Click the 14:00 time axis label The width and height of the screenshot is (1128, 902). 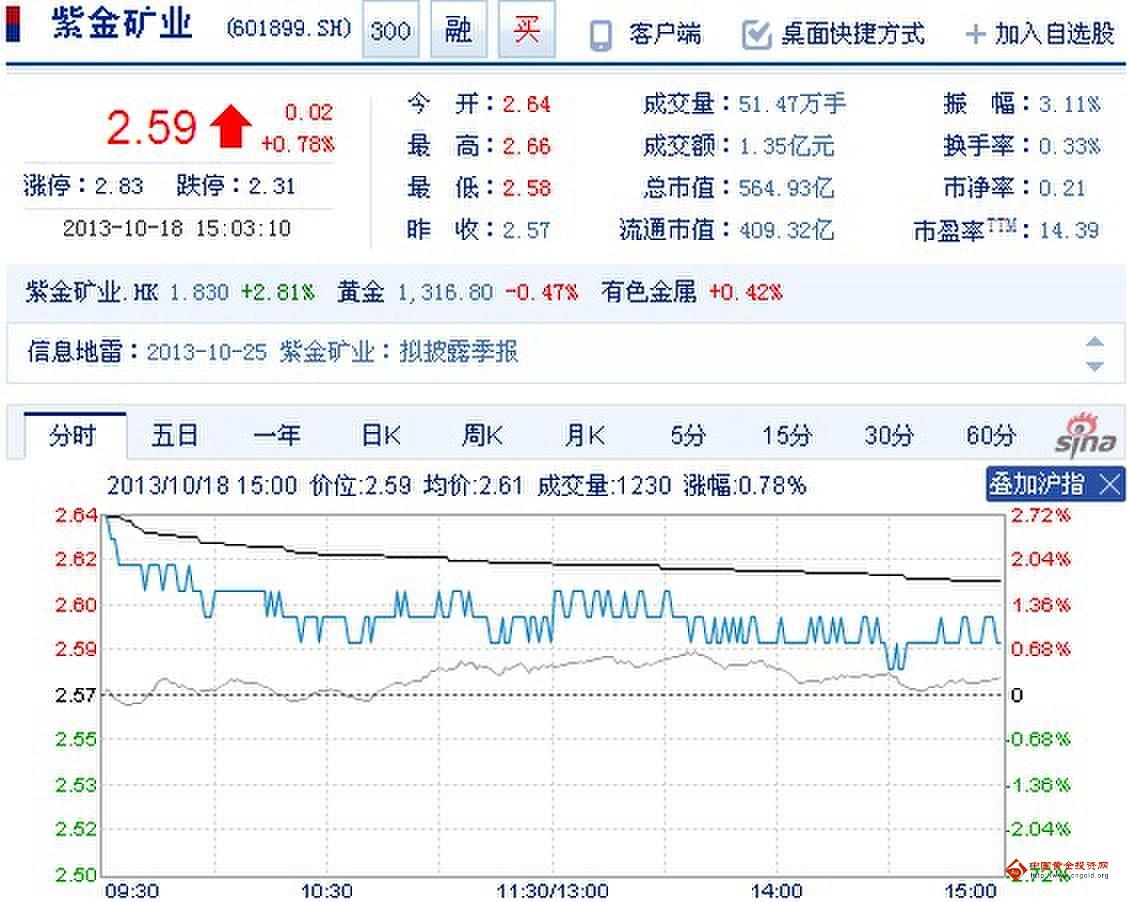point(776,891)
